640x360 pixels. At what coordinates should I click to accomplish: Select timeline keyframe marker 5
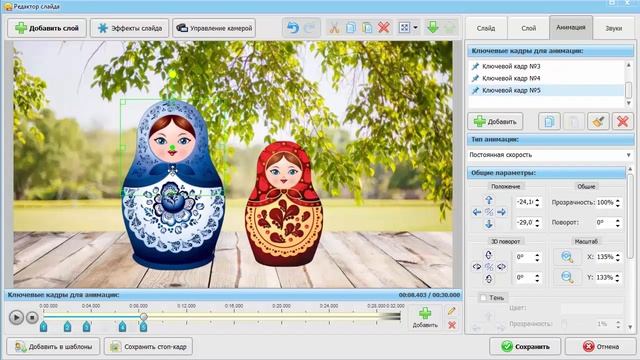[x=143, y=327]
